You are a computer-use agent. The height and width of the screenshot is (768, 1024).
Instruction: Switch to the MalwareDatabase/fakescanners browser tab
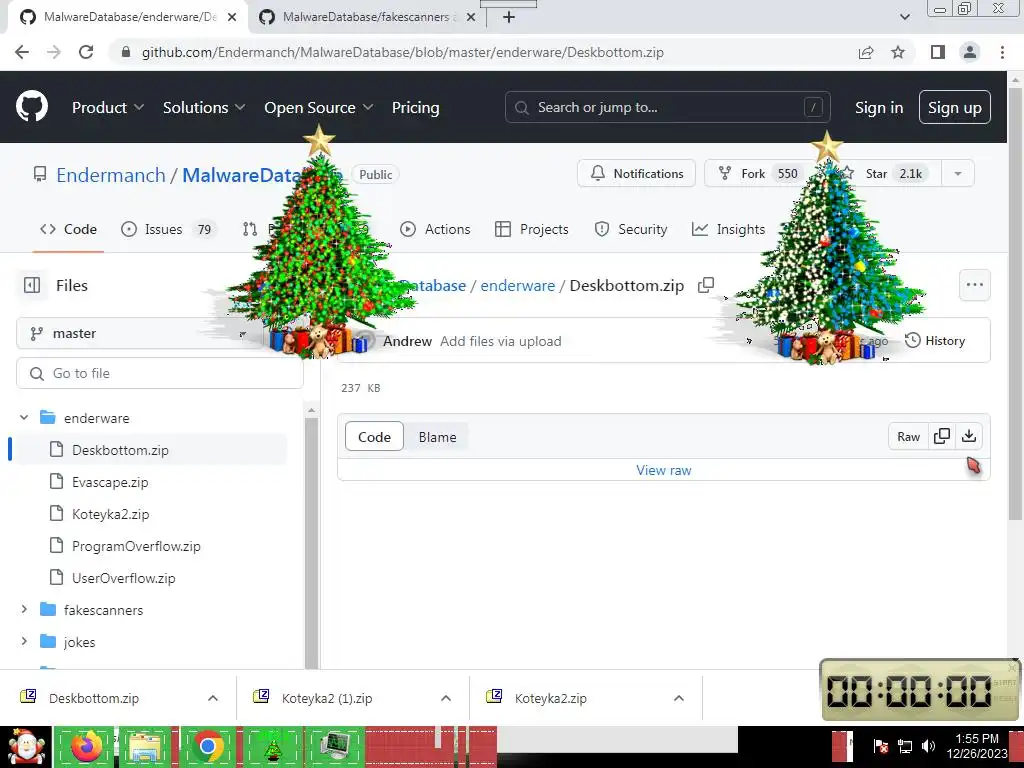[x=366, y=17]
